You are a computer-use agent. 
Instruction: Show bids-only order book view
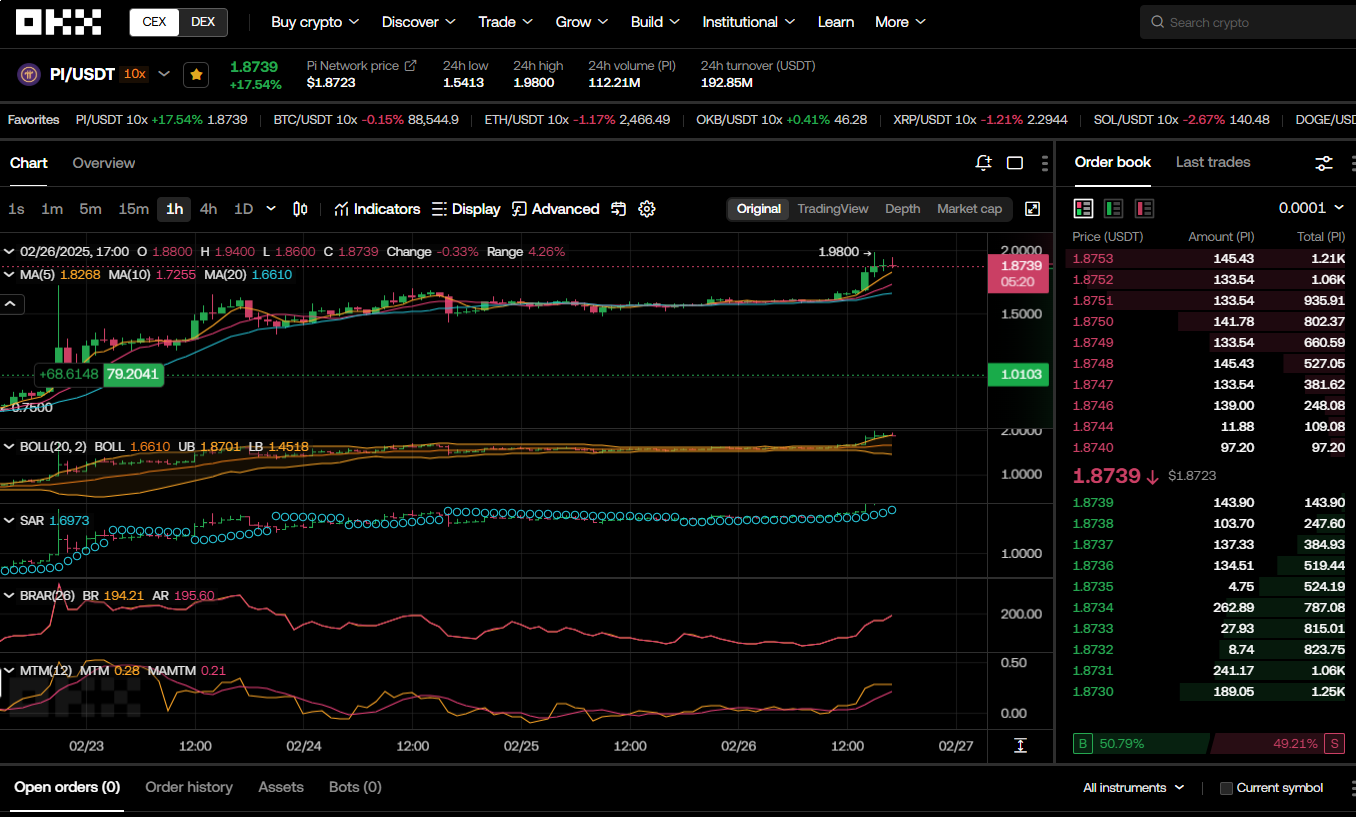click(x=1113, y=208)
